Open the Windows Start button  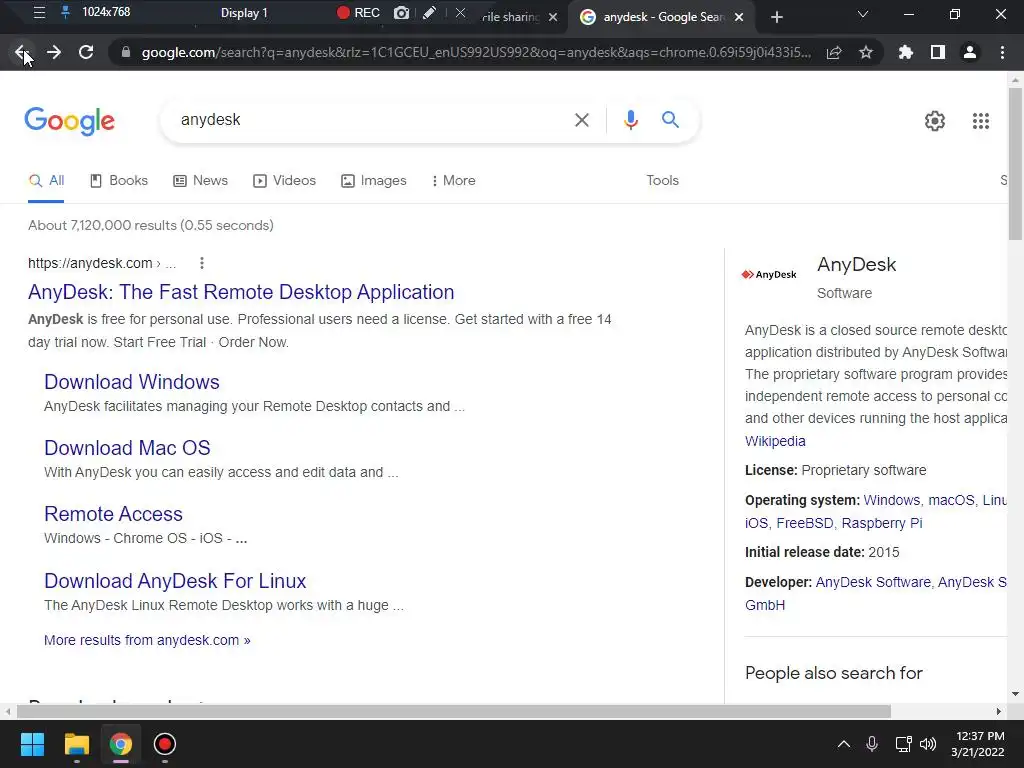click(x=32, y=744)
